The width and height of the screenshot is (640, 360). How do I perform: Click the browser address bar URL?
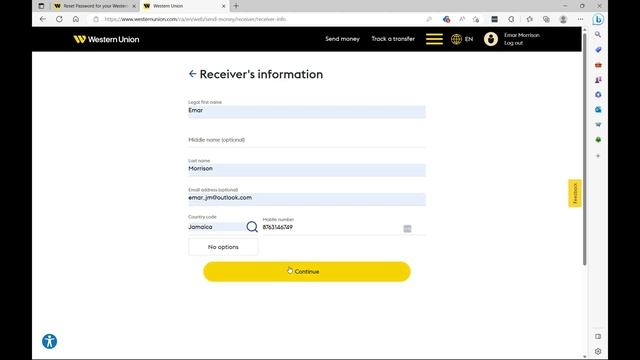195,19
